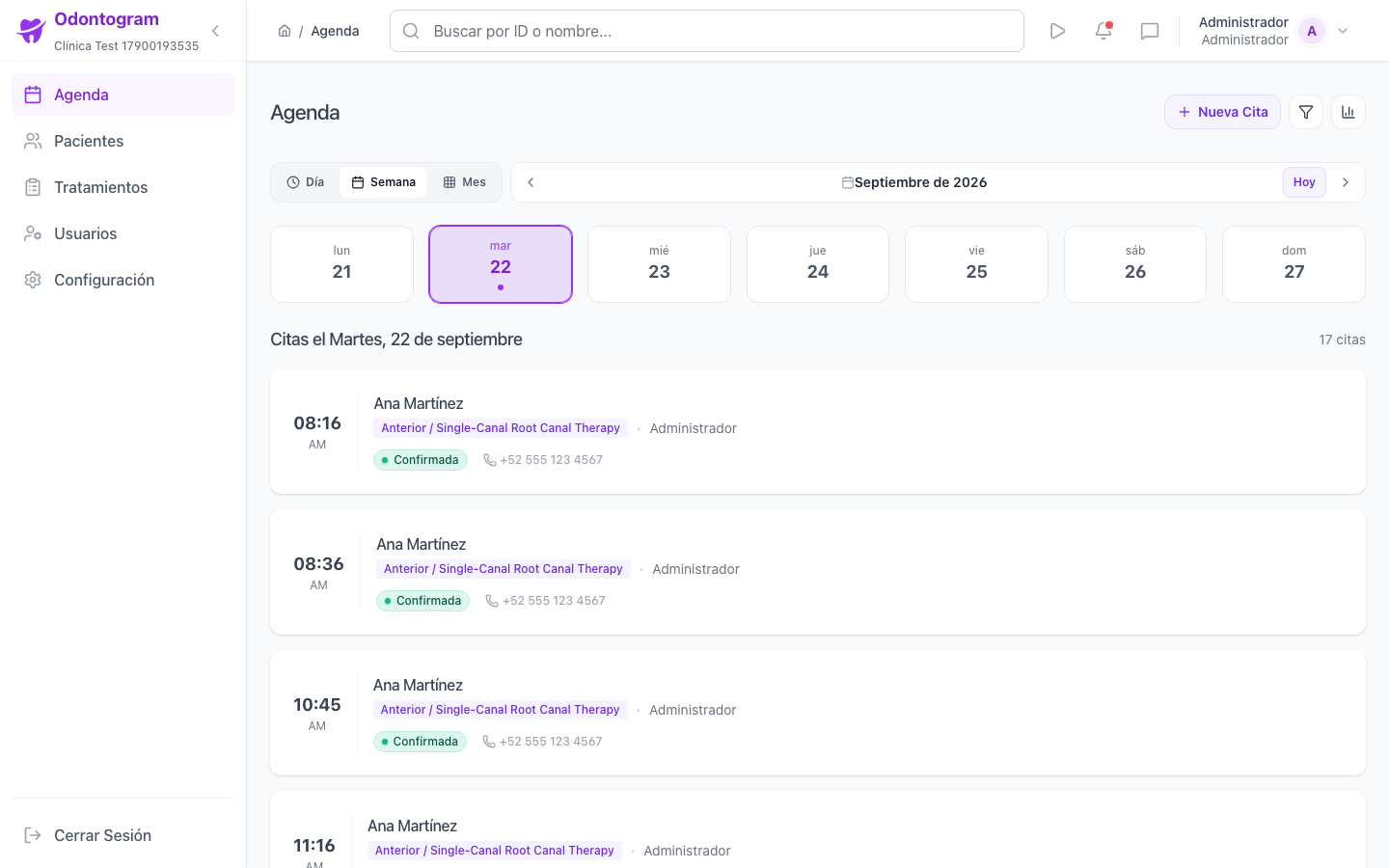Image resolution: width=1389 pixels, height=868 pixels.
Task: Collapse the sidebar with the chevron
Action: pyautogui.click(x=215, y=31)
